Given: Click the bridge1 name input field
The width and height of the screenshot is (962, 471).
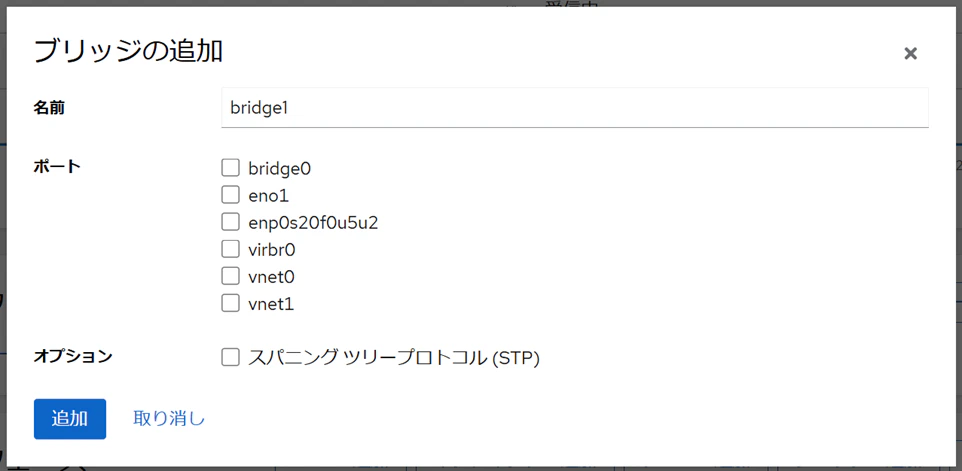Looking at the screenshot, I should click(x=575, y=108).
